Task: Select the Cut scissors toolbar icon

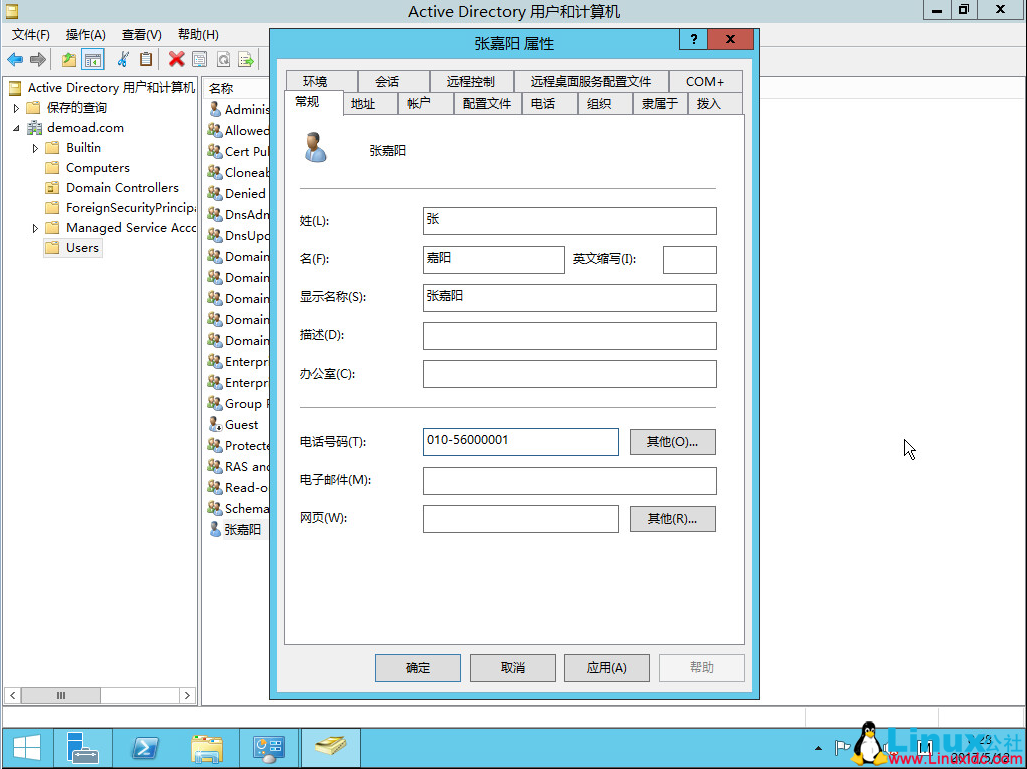Action: pyautogui.click(x=123, y=60)
